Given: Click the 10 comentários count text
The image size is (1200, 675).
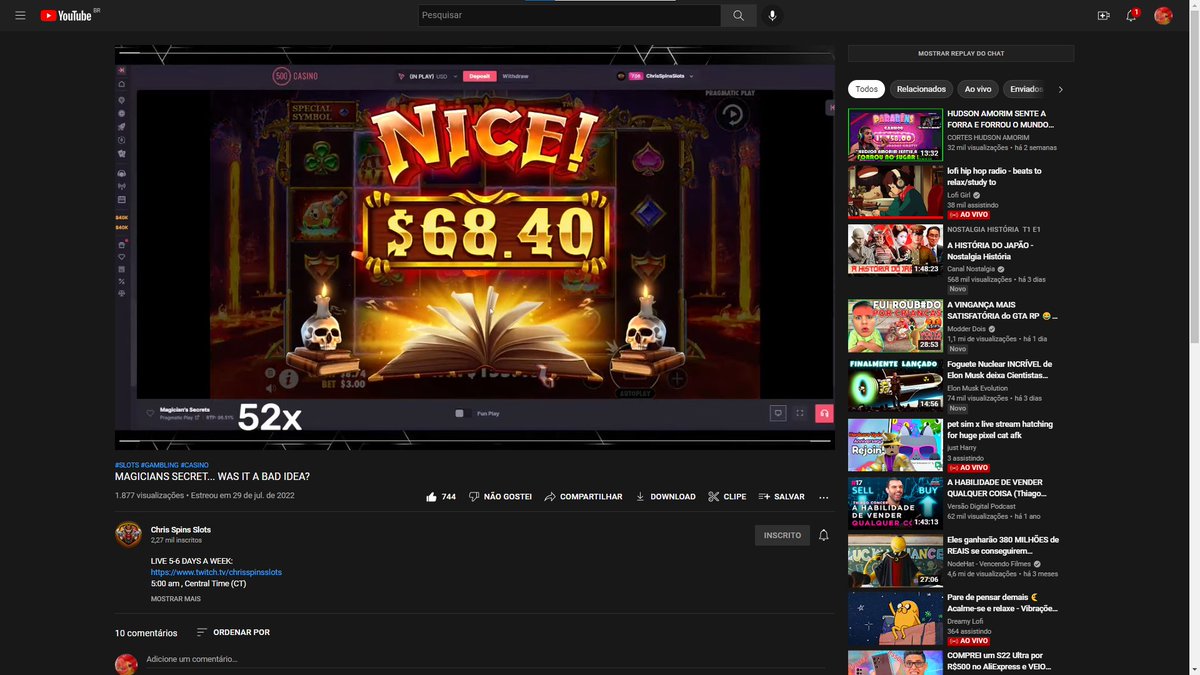Looking at the screenshot, I should pos(146,633).
